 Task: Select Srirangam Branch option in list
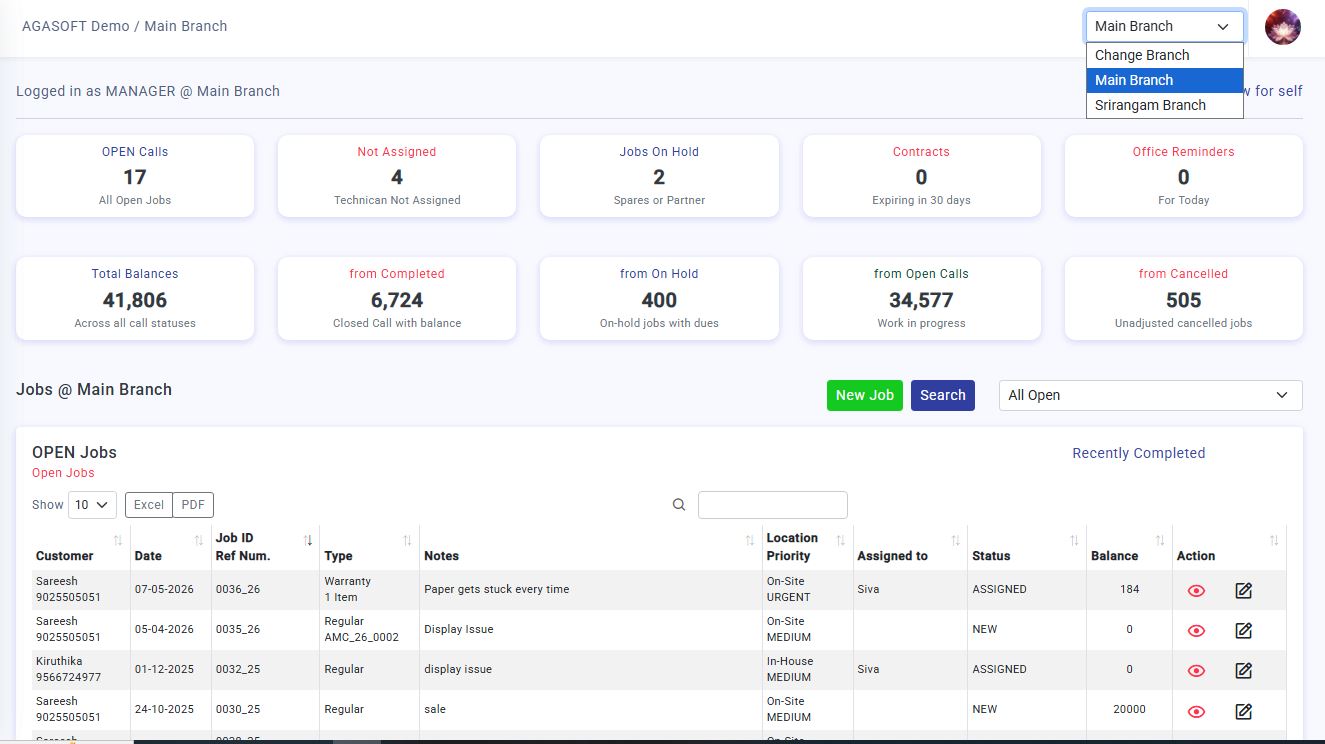point(1164,105)
